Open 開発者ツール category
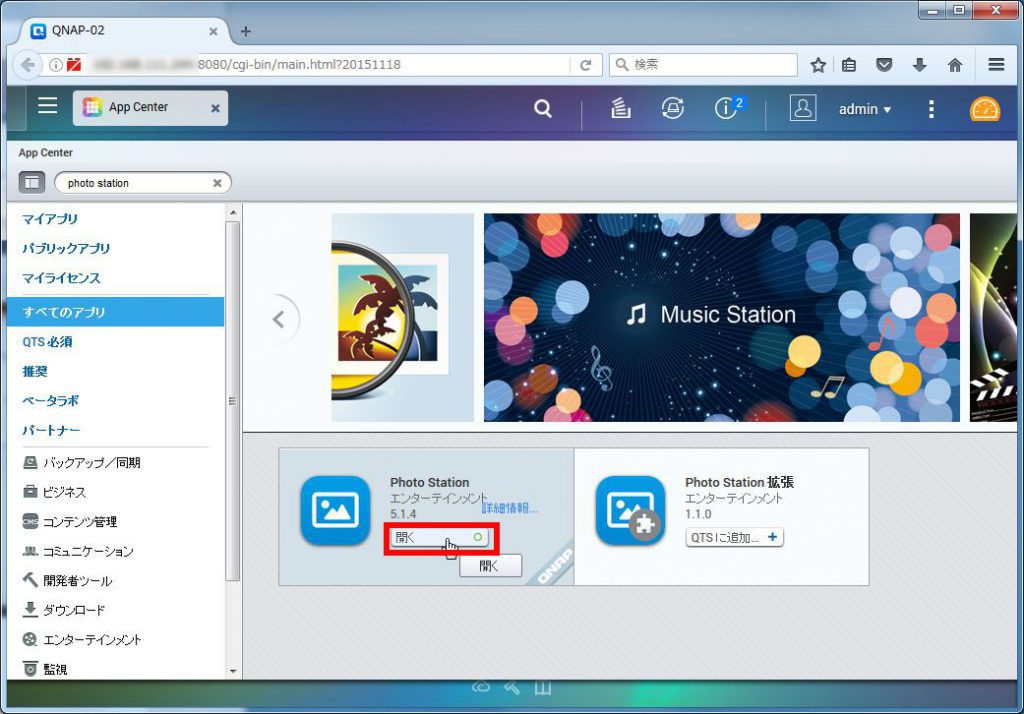The height and width of the screenshot is (714, 1024). (67, 581)
